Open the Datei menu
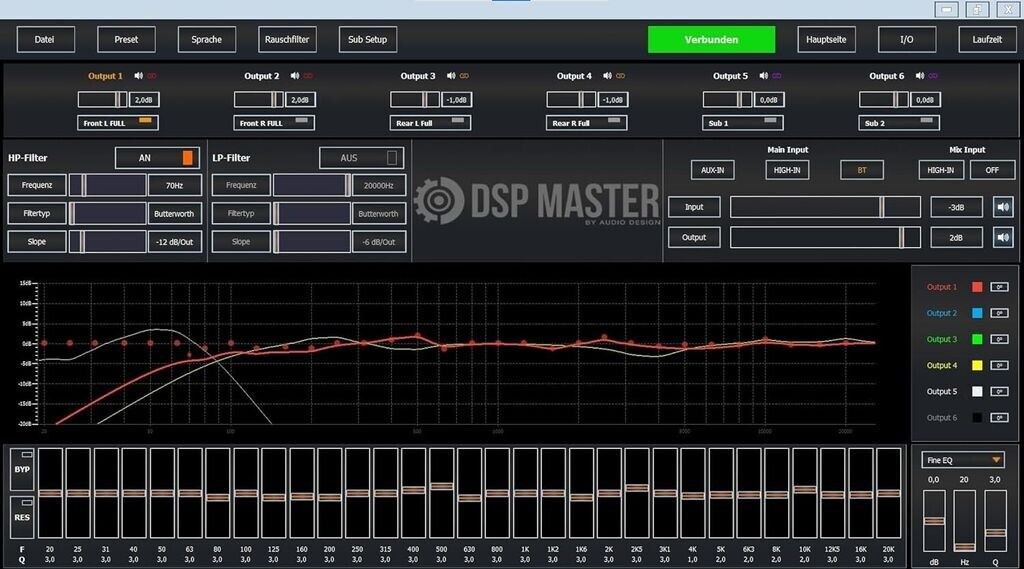 pos(45,40)
